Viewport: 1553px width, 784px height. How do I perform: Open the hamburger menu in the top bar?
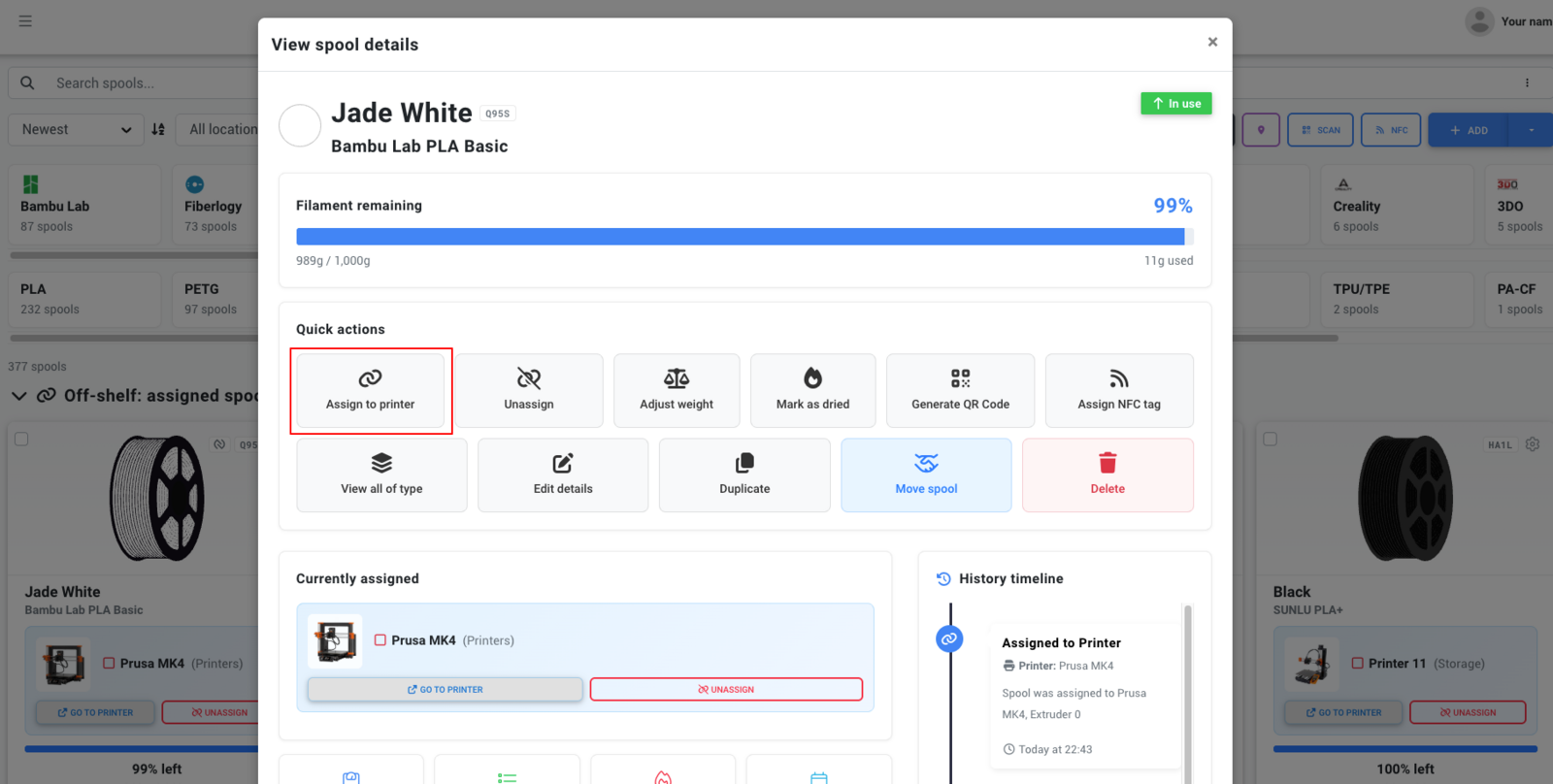(x=25, y=20)
